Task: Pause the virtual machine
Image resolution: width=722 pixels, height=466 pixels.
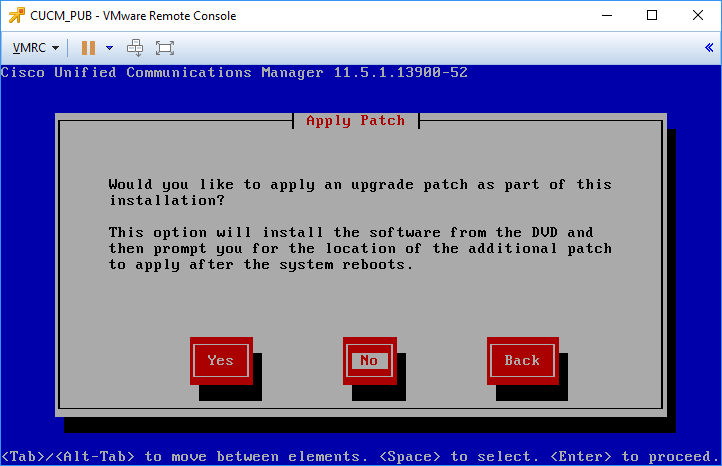Action: (x=88, y=48)
